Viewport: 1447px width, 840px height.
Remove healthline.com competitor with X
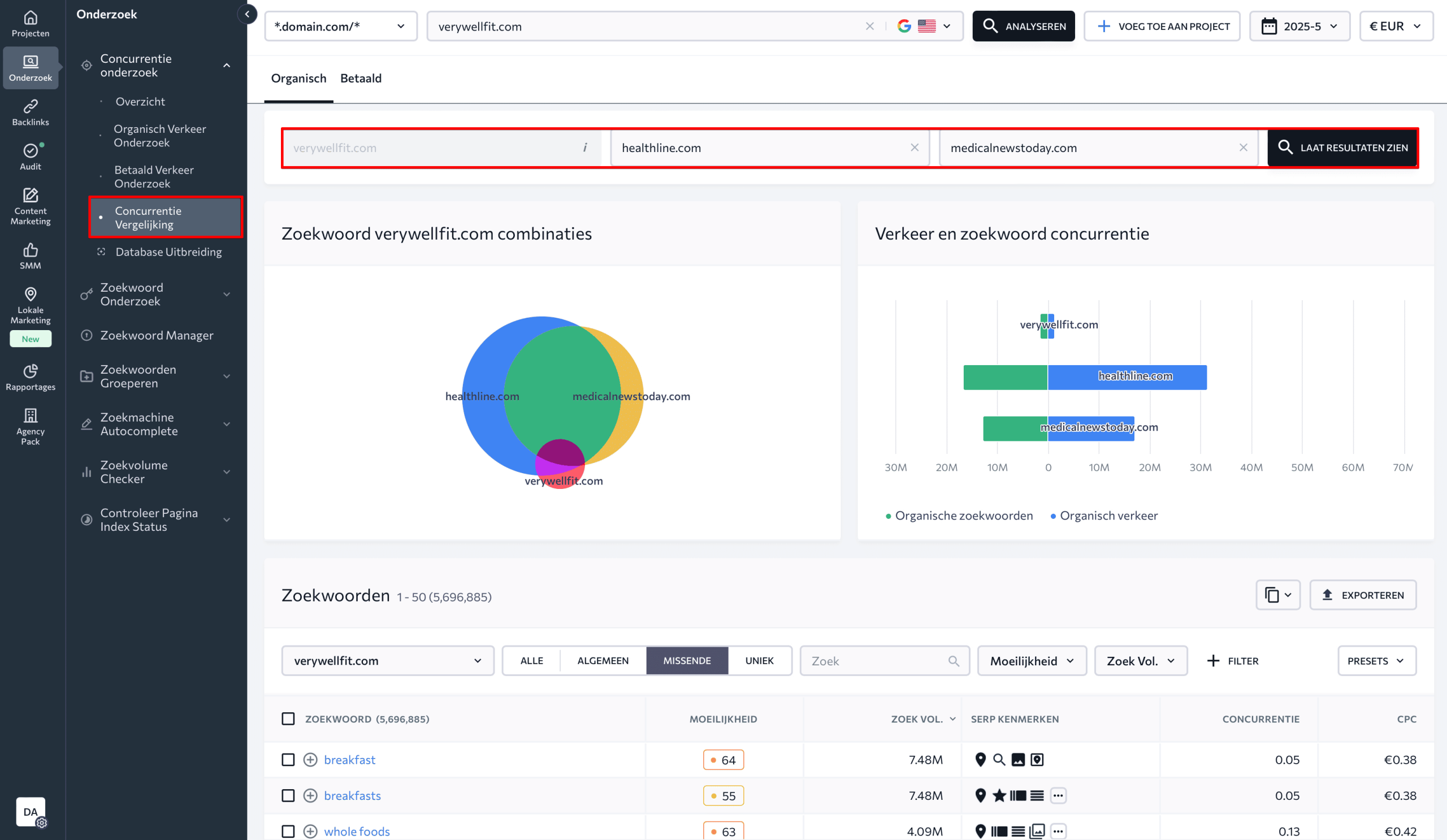(915, 148)
